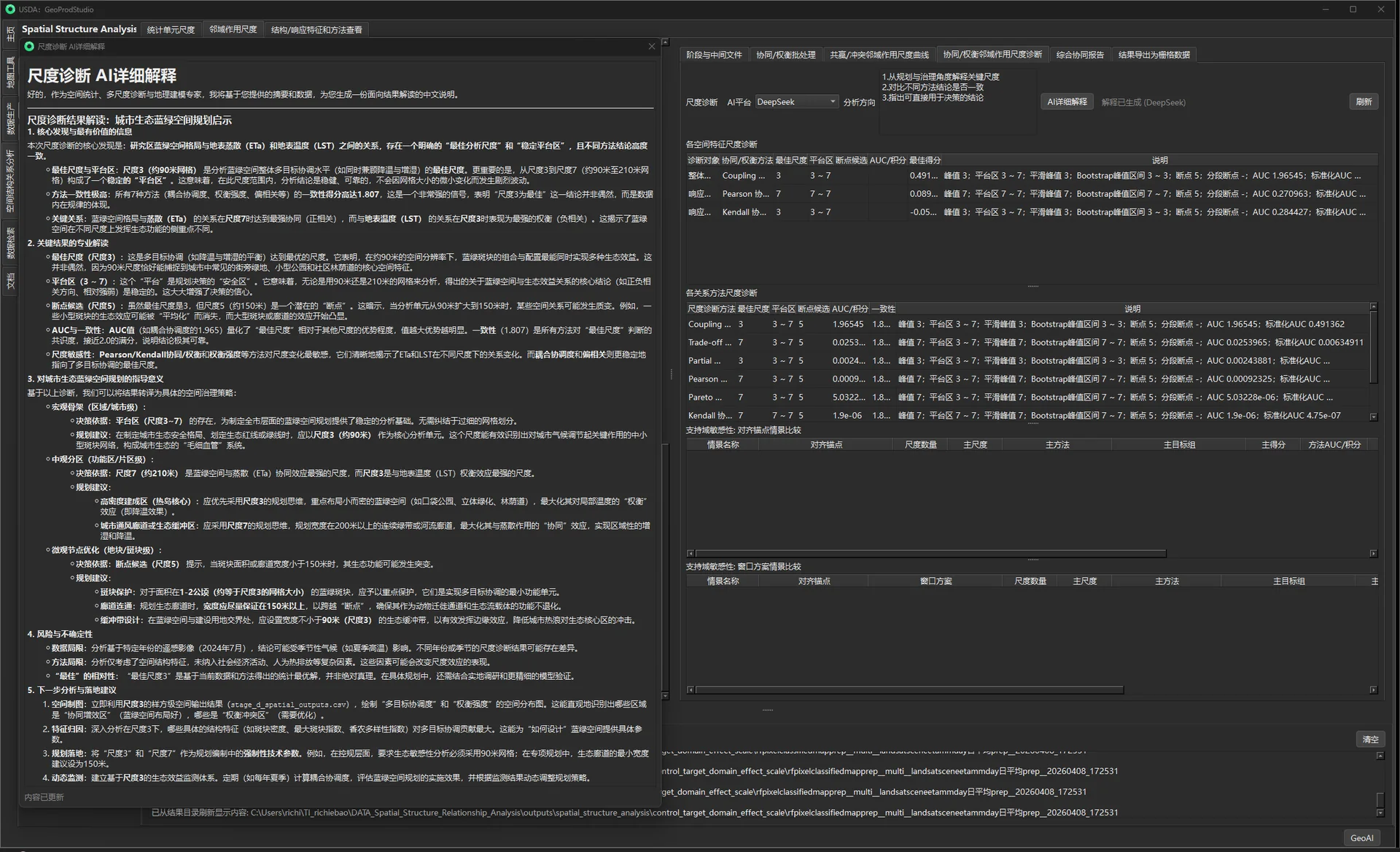Screen dimensions: 1400x852
Task: Open the GeoAI button at bottom right
Action: coord(1361,838)
